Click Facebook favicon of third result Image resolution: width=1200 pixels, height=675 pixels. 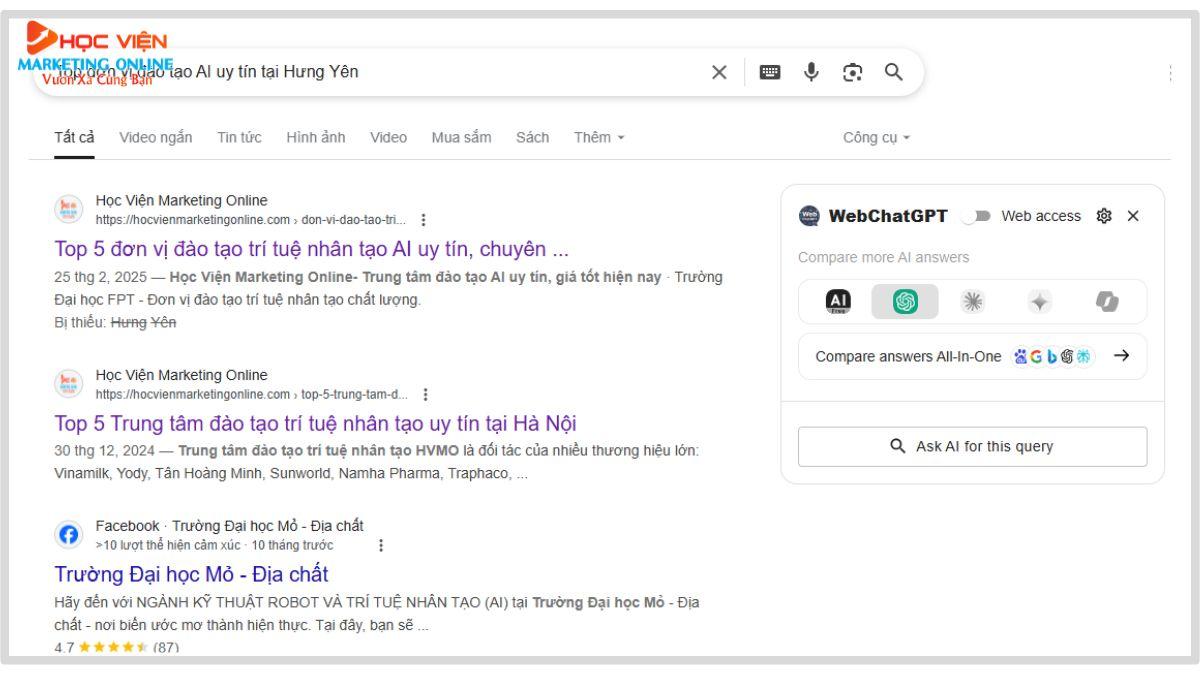69,535
